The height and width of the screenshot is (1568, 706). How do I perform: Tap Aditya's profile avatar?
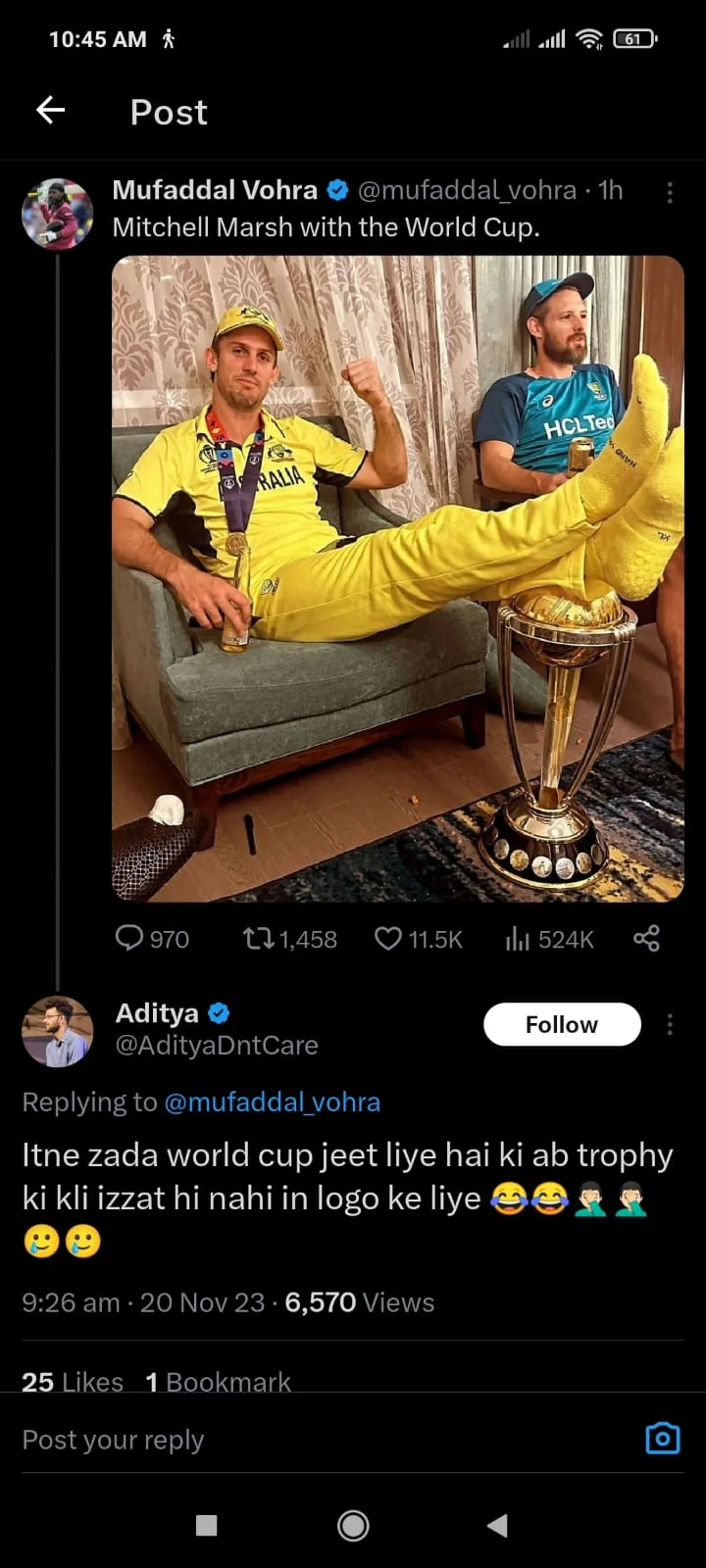57,1031
